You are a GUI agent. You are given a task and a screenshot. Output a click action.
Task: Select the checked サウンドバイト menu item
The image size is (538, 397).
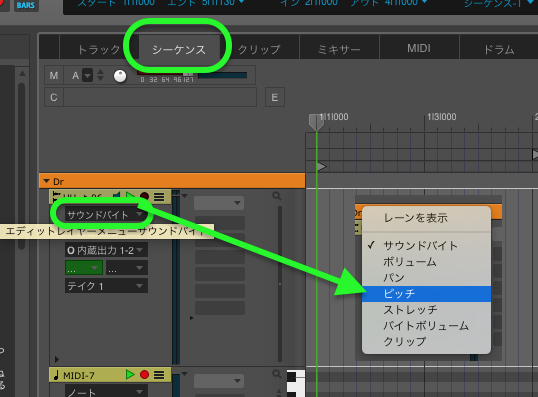(x=426, y=245)
